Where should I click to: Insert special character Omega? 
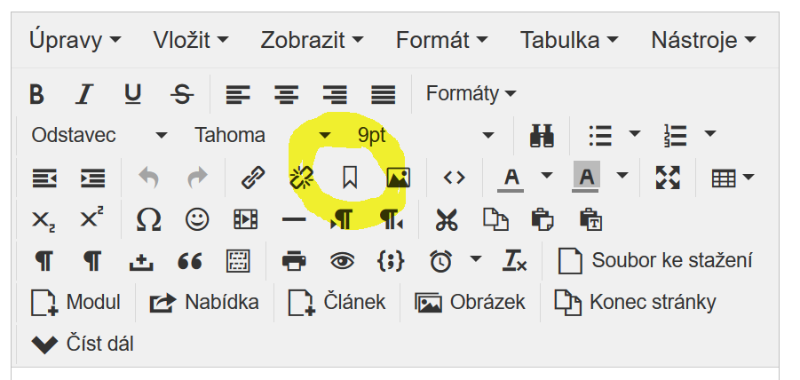pyautogui.click(x=148, y=220)
